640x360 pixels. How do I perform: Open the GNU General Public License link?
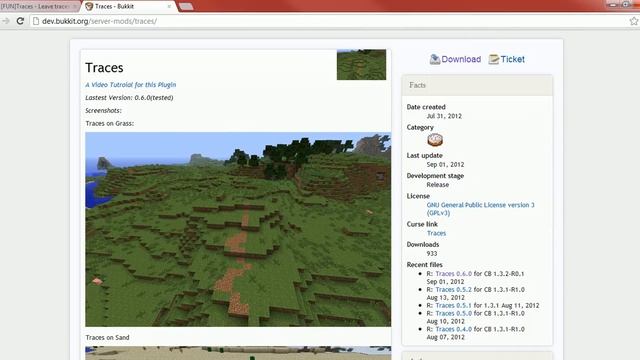pyautogui.click(x=480, y=209)
